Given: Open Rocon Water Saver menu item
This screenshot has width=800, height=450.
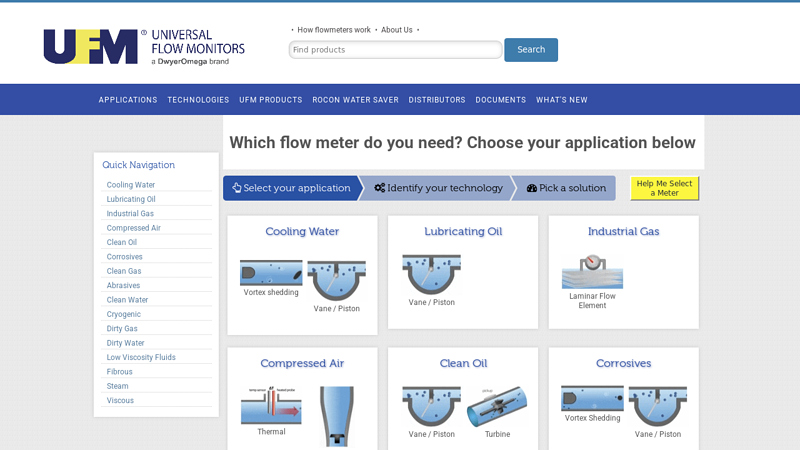Looking at the screenshot, I should tap(356, 100).
